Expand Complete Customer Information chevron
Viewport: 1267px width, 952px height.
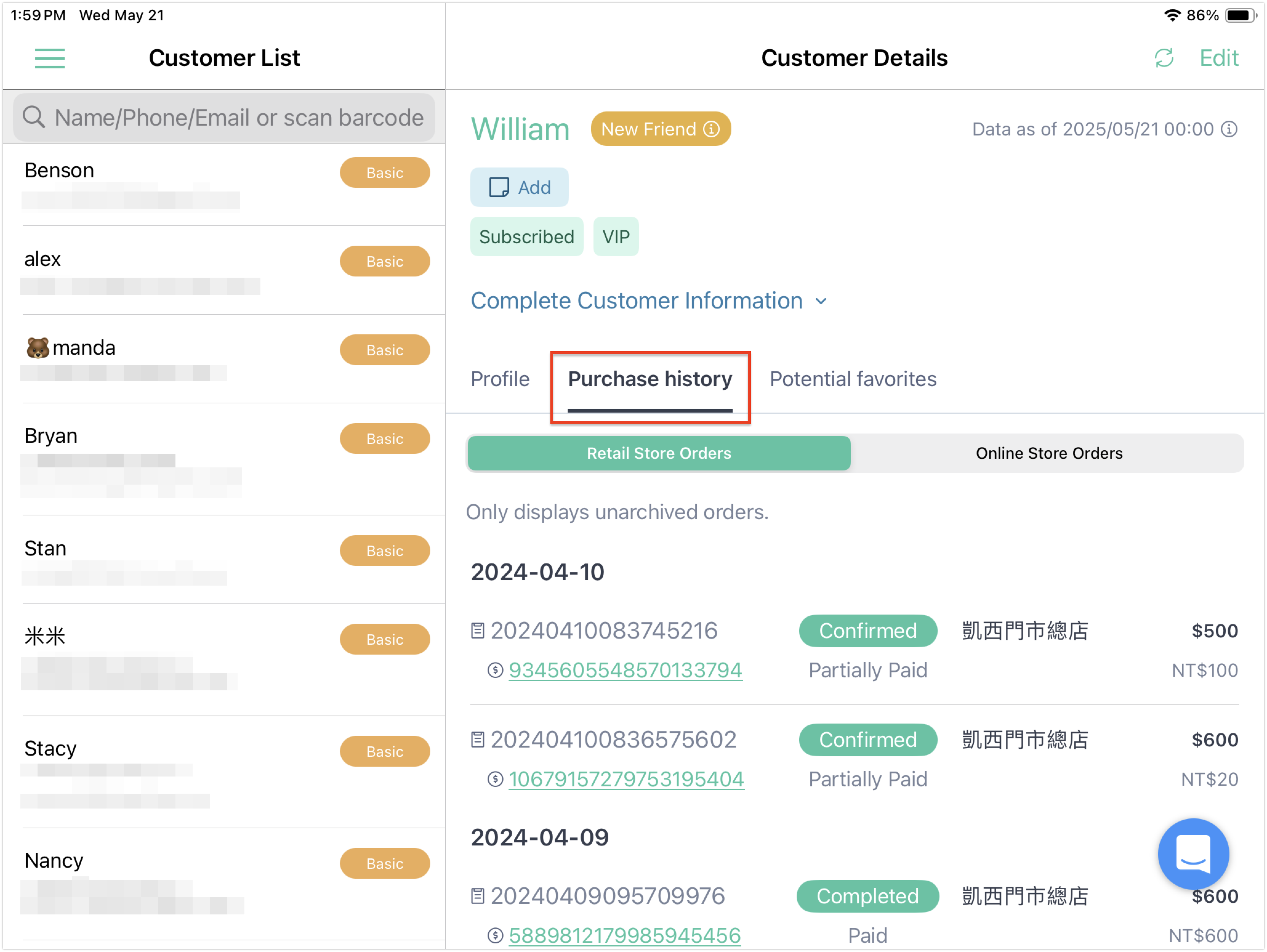[x=821, y=301]
